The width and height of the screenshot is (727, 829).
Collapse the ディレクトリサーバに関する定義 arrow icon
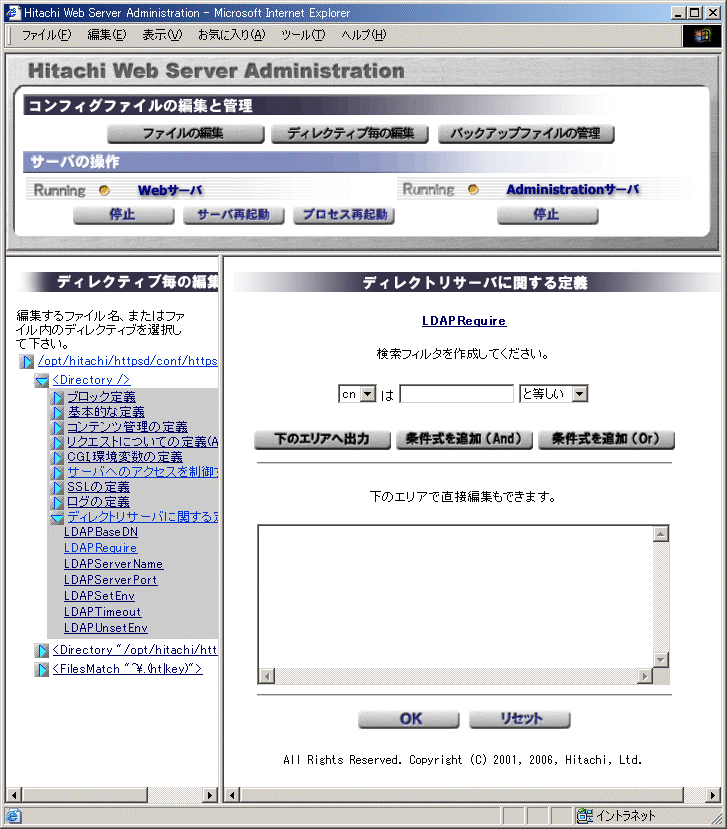[x=57, y=518]
